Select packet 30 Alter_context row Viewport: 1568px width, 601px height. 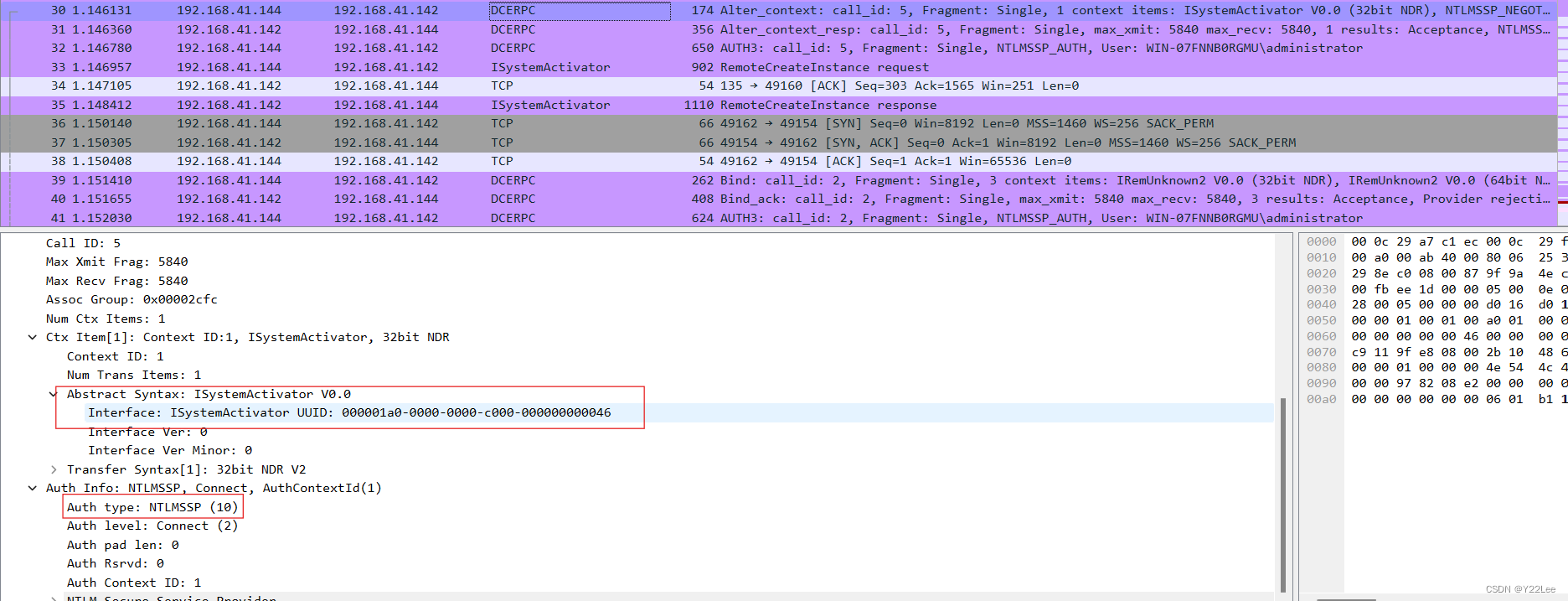[779, 10]
